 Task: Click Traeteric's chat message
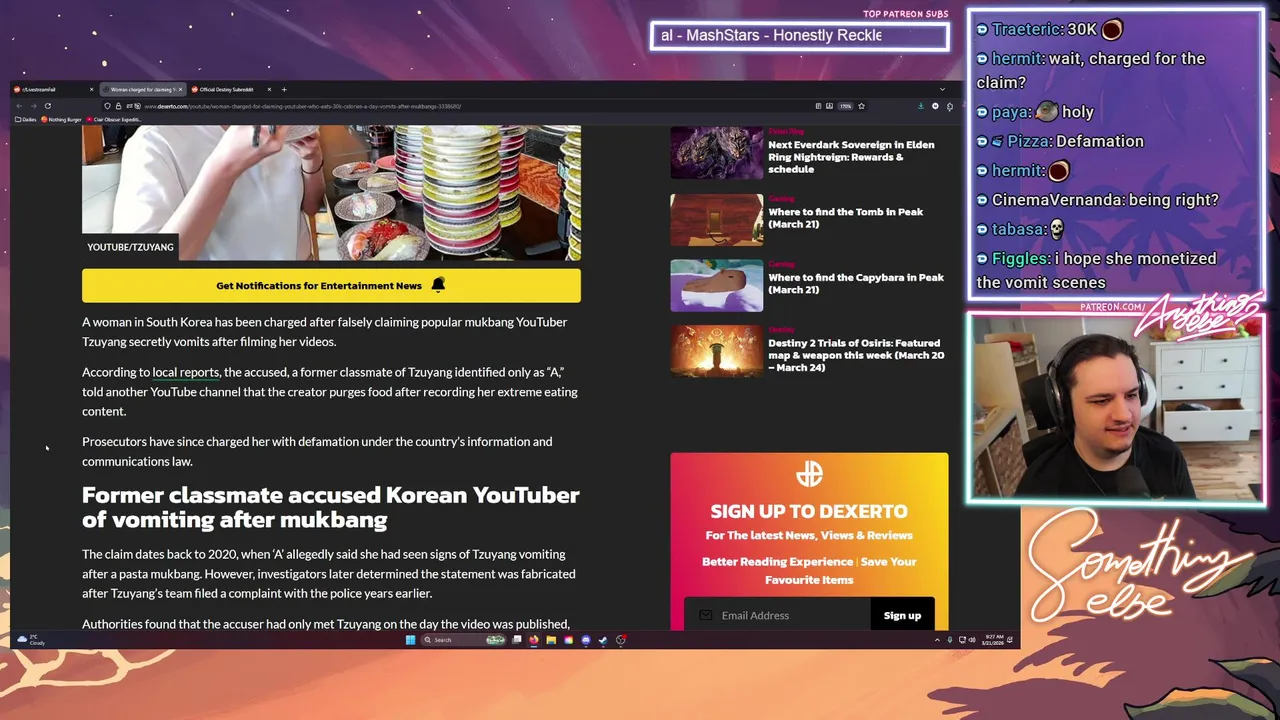click(x=1049, y=30)
